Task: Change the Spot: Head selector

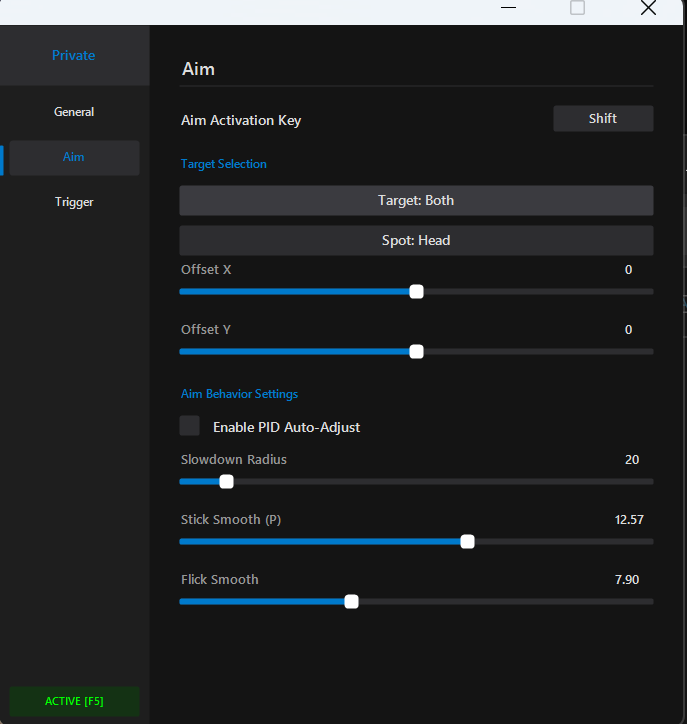Action: tap(416, 241)
